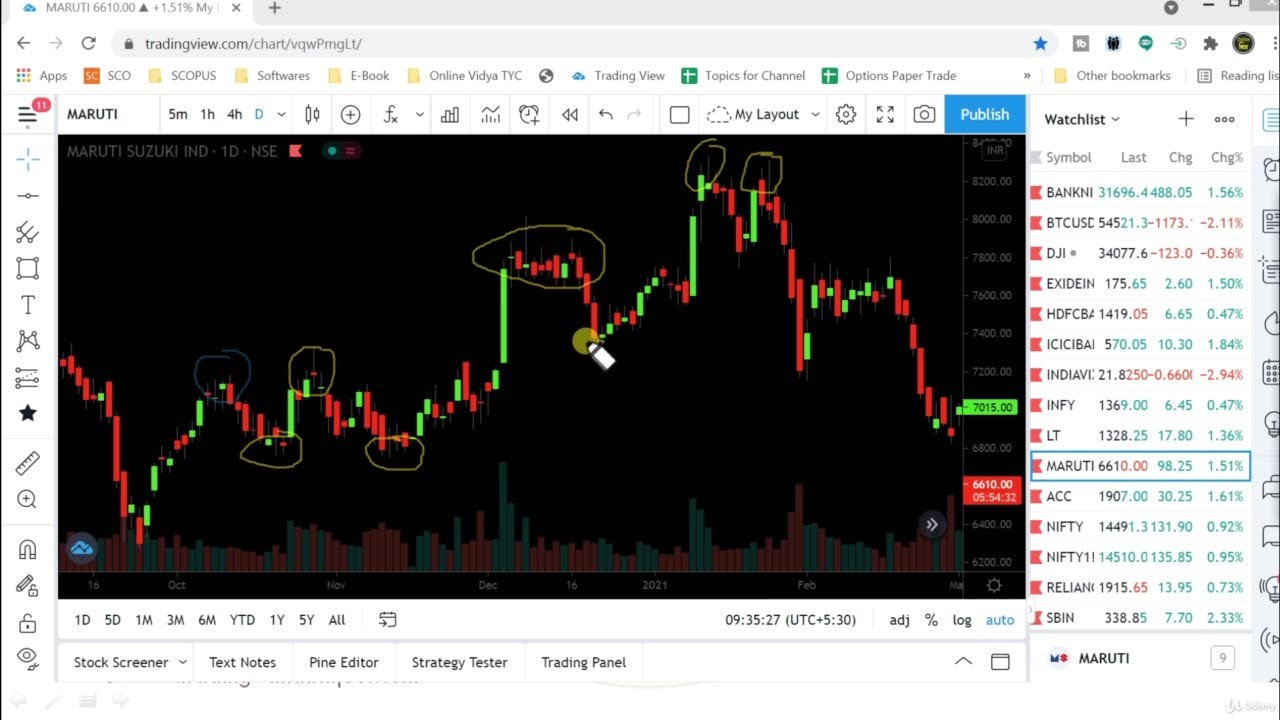Image resolution: width=1280 pixels, height=720 pixels.
Task: Open the Strategy Tester tab
Action: (459, 662)
